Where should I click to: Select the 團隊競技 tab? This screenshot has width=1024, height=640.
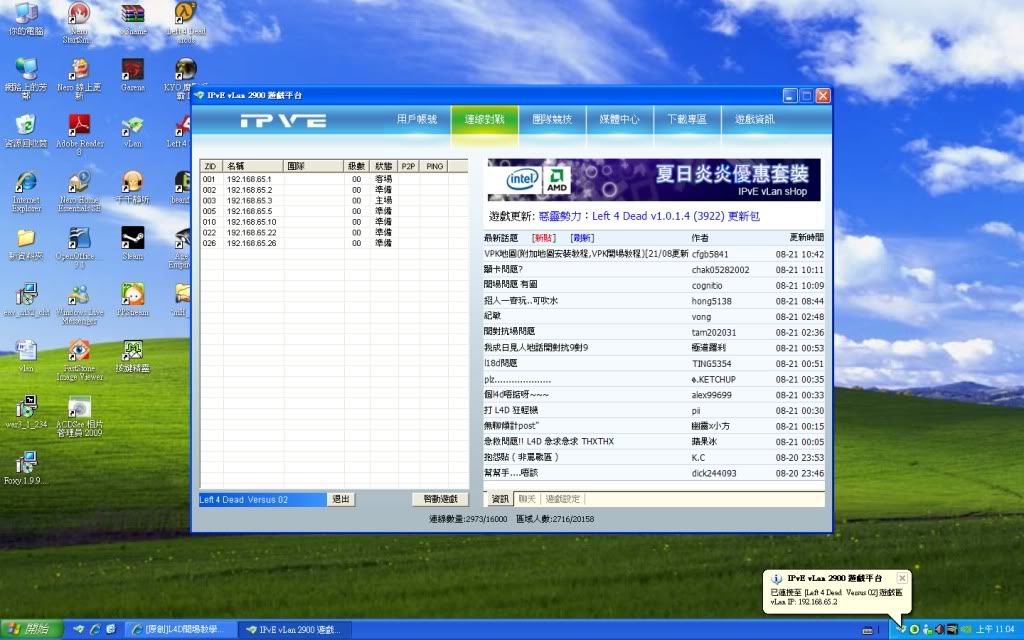point(552,119)
